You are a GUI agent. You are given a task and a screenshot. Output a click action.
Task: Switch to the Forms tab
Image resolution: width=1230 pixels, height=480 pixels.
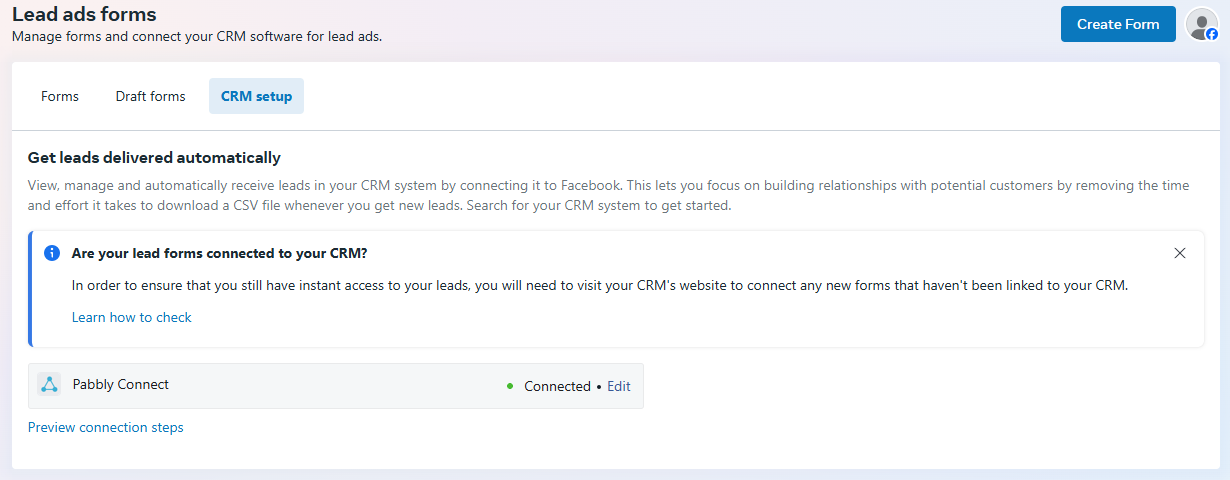60,96
